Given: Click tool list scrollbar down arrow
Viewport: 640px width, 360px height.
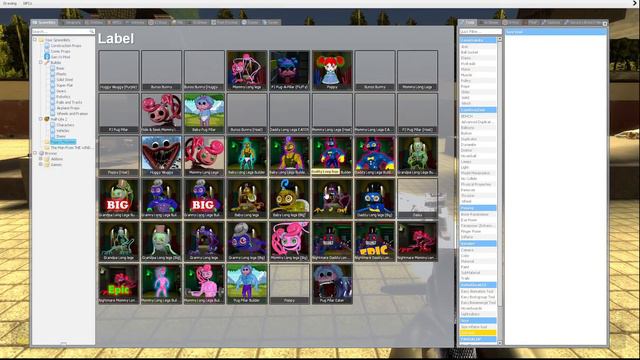Looking at the screenshot, I should pyautogui.click(x=500, y=343).
